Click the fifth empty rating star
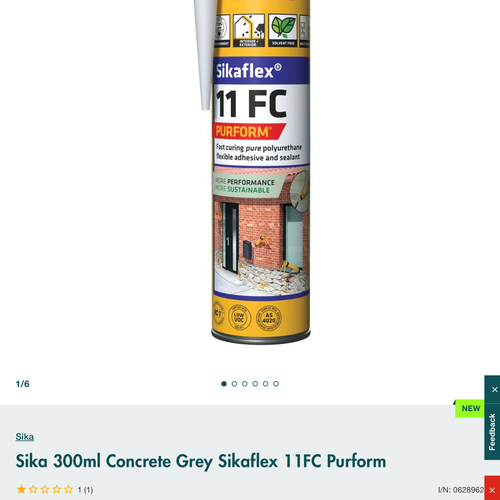The width and height of the screenshot is (500, 500). click(x=68, y=489)
